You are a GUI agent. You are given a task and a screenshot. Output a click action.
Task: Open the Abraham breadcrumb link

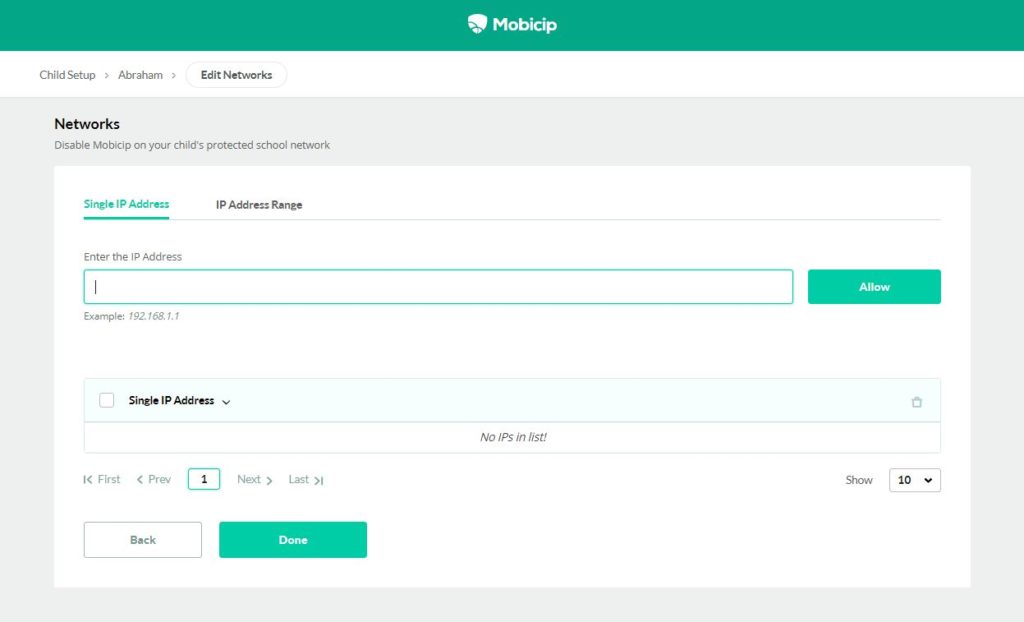[x=140, y=74]
